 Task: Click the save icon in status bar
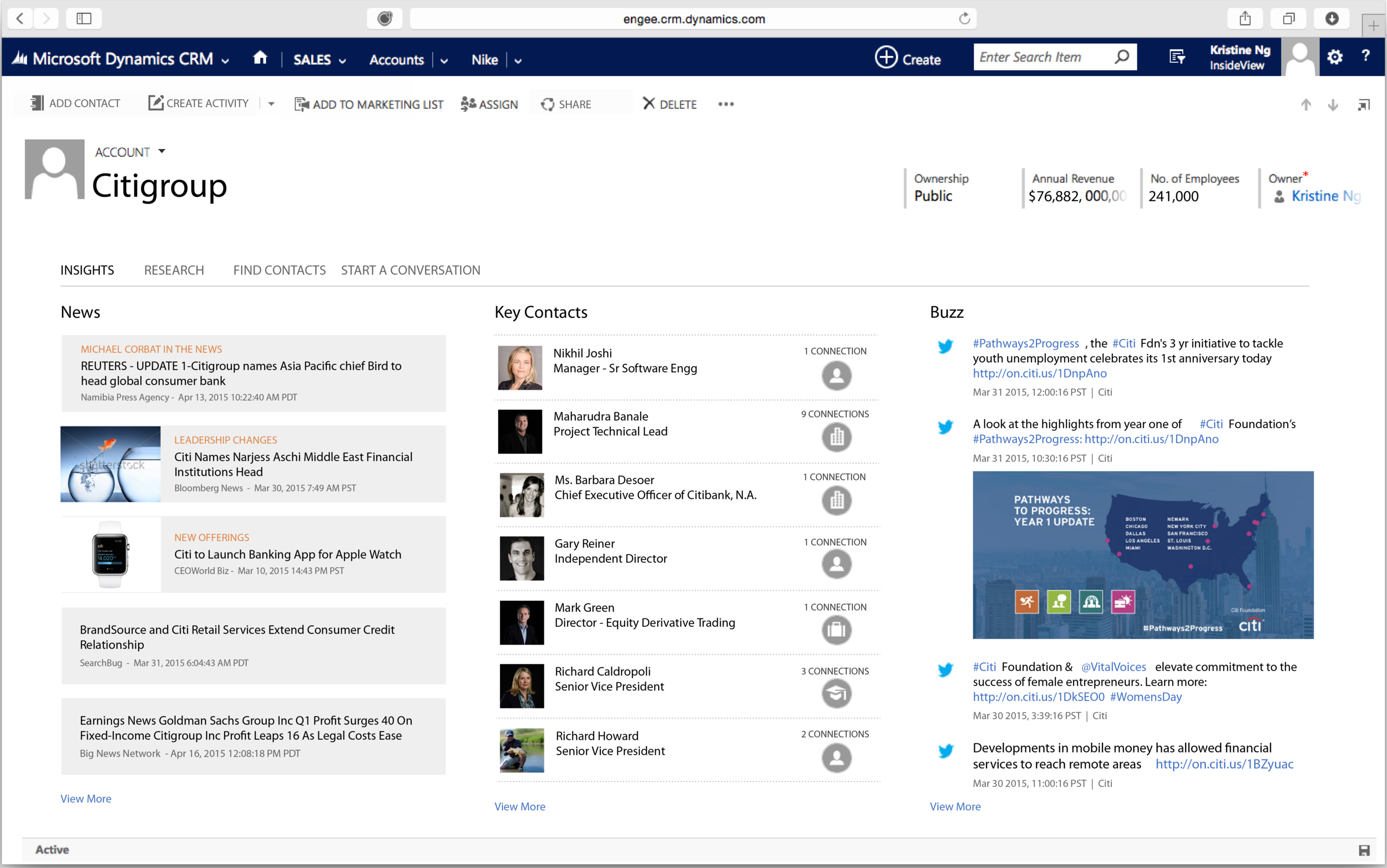(1365, 850)
